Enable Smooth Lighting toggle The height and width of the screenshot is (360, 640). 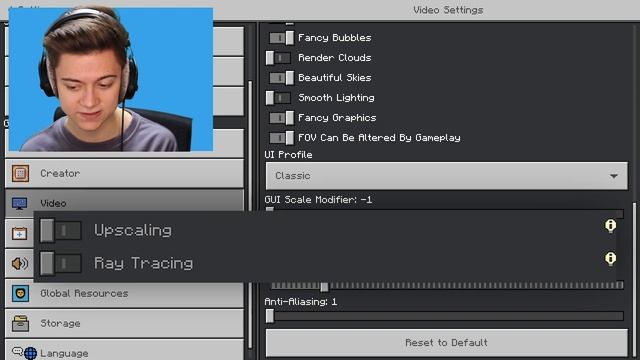[278, 98]
